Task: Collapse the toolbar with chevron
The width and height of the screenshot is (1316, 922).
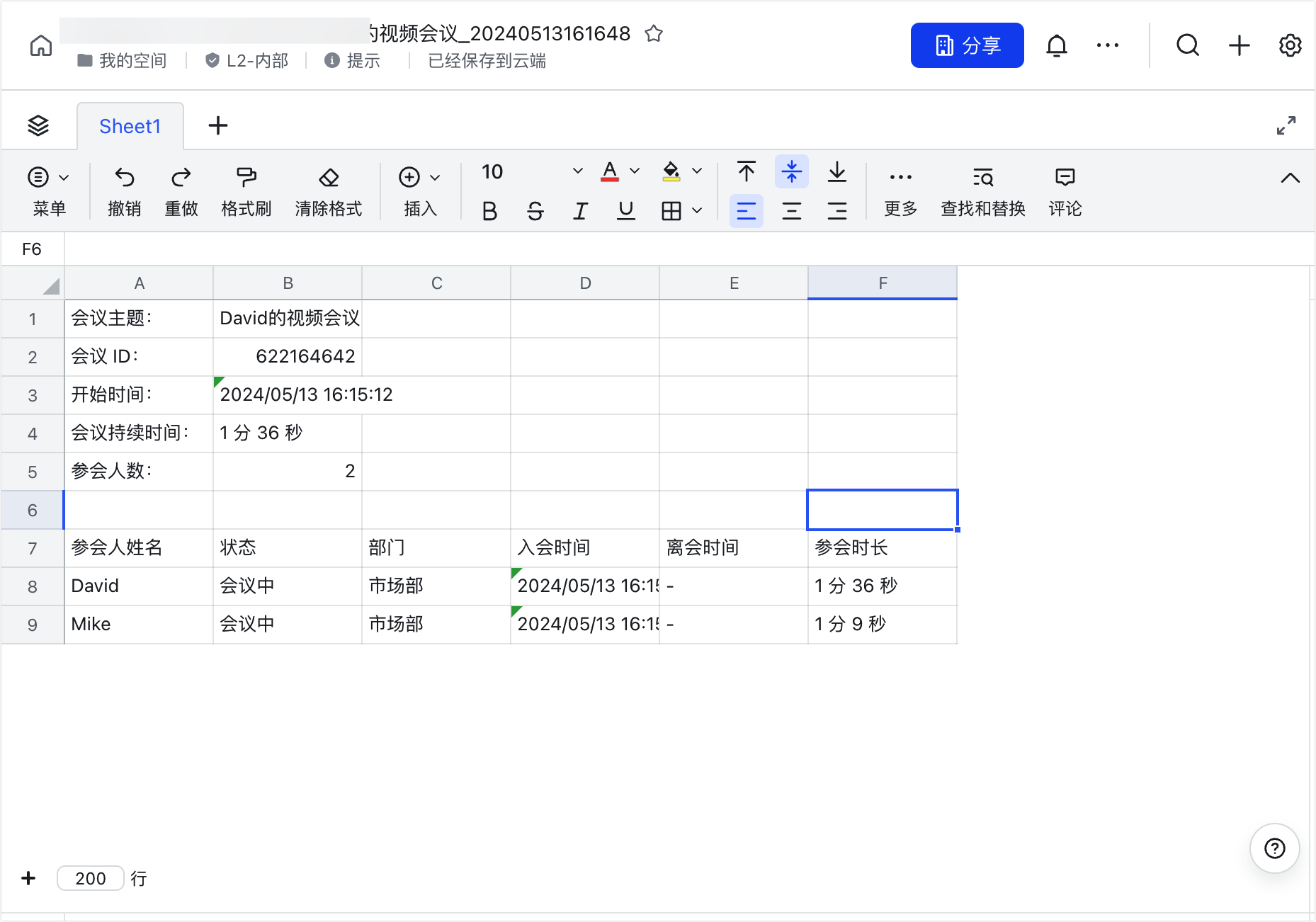Action: point(1291,178)
